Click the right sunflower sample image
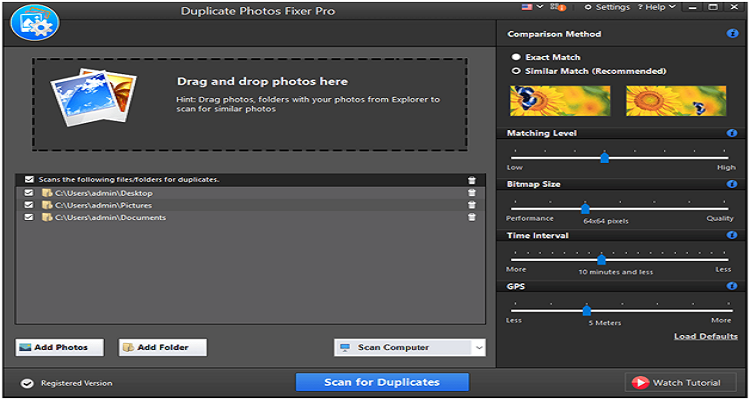 click(x=676, y=100)
